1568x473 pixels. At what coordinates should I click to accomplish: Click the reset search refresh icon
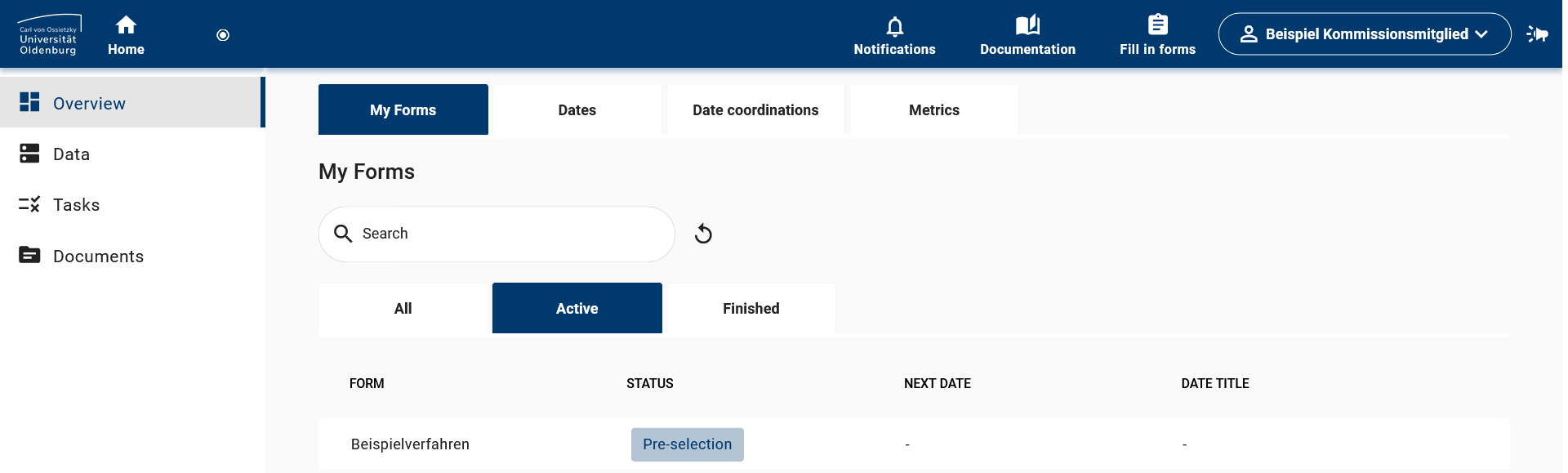tap(703, 234)
